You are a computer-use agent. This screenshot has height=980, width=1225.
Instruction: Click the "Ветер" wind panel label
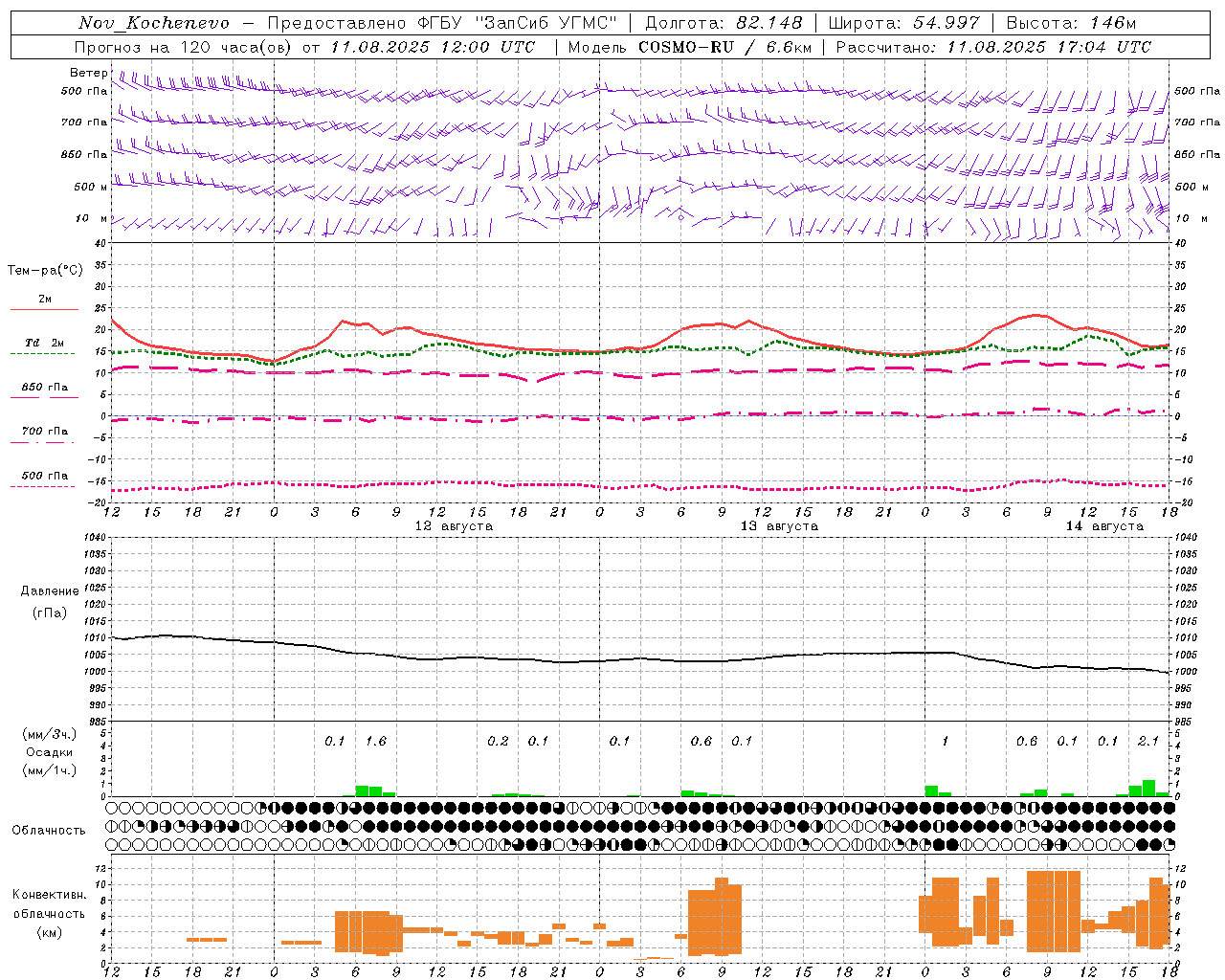click(89, 73)
